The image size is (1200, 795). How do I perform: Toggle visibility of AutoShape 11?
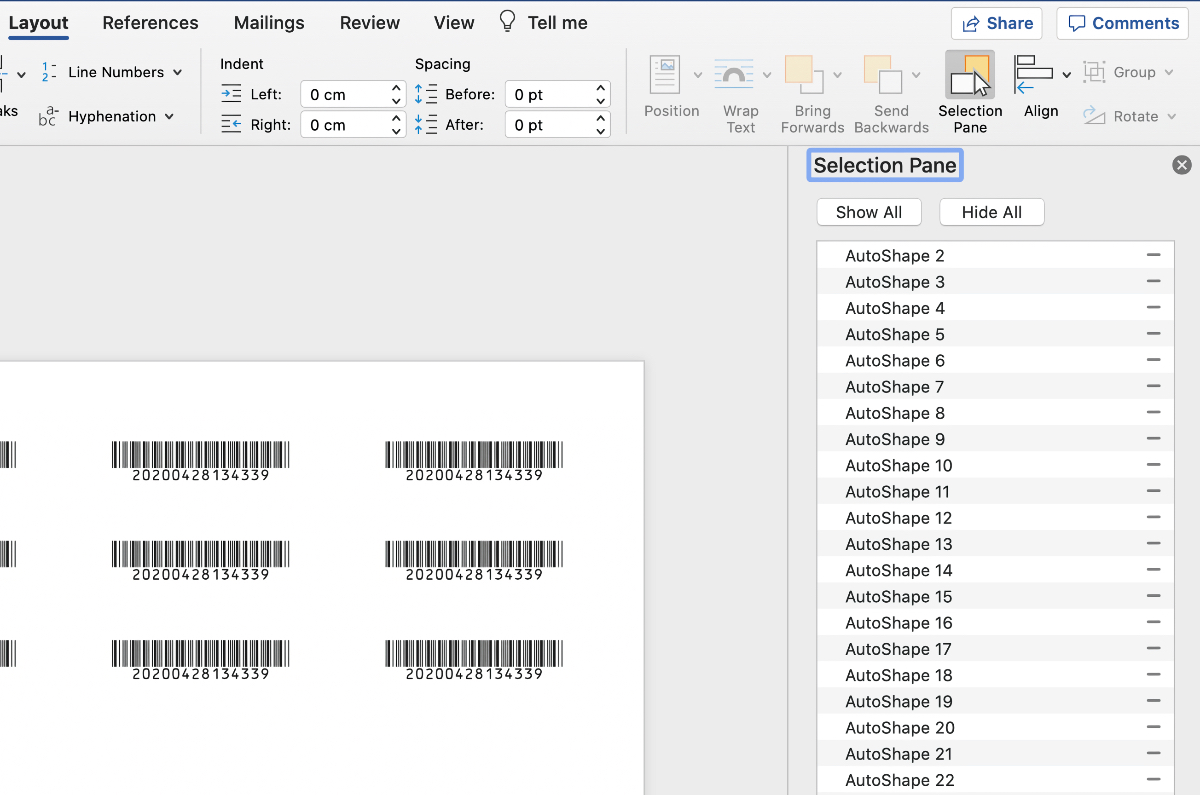pyautogui.click(x=1154, y=491)
